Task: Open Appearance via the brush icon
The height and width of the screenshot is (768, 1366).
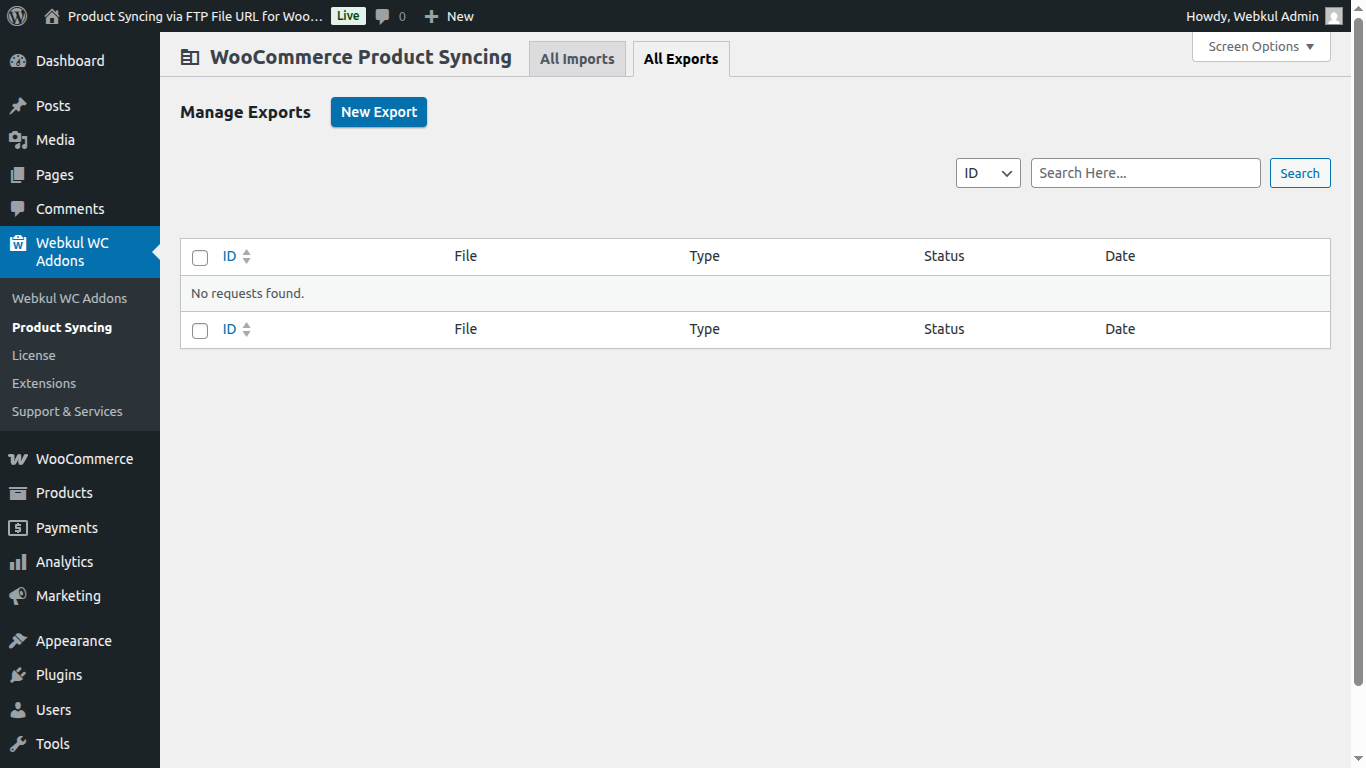Action: click(x=18, y=640)
